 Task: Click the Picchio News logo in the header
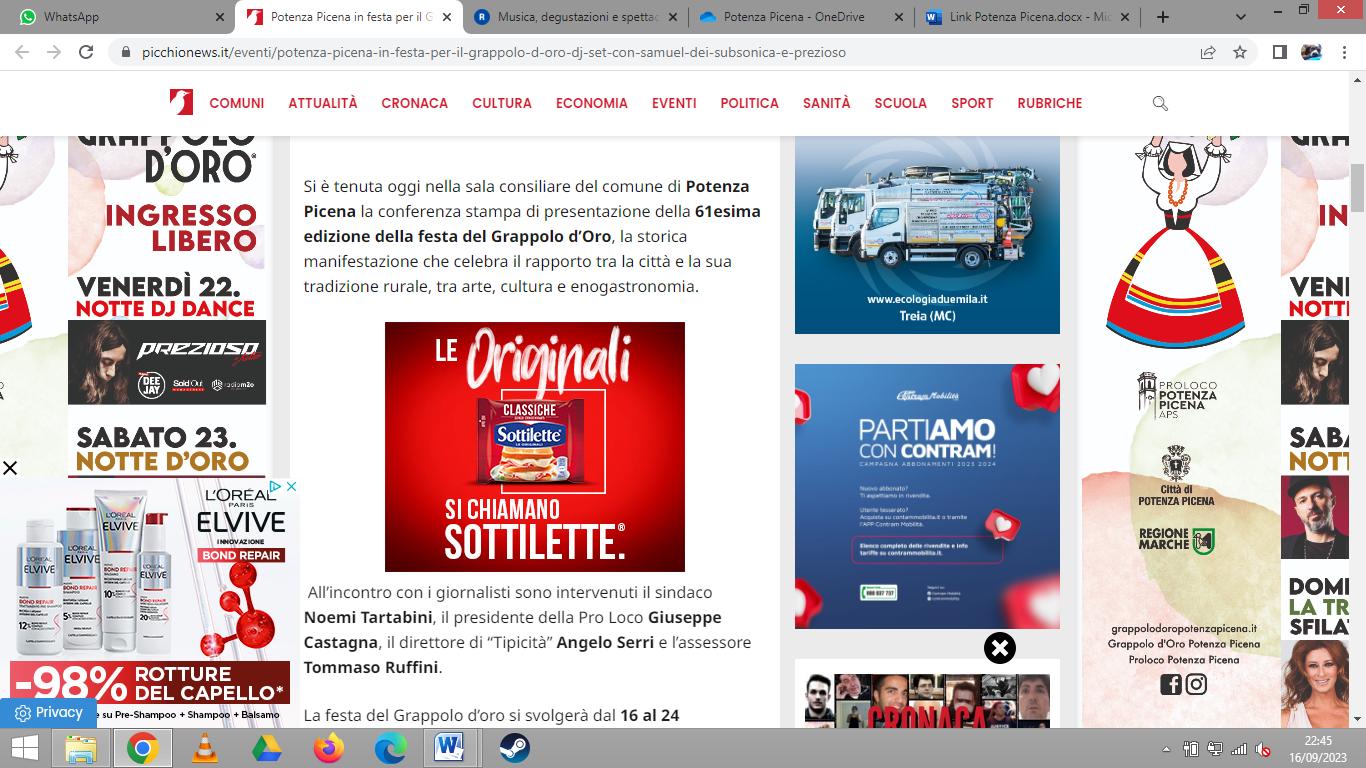(181, 102)
